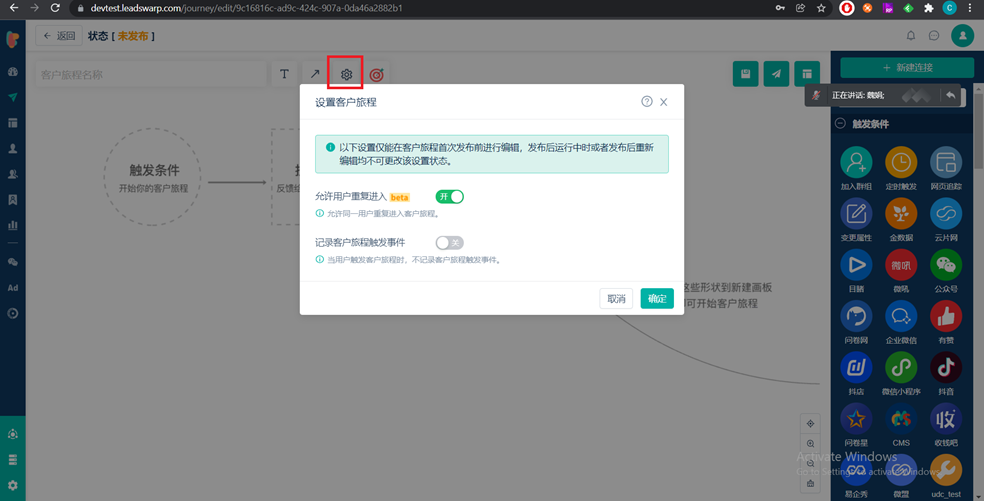
Task: Reload the browser page
Action: pos(55,8)
